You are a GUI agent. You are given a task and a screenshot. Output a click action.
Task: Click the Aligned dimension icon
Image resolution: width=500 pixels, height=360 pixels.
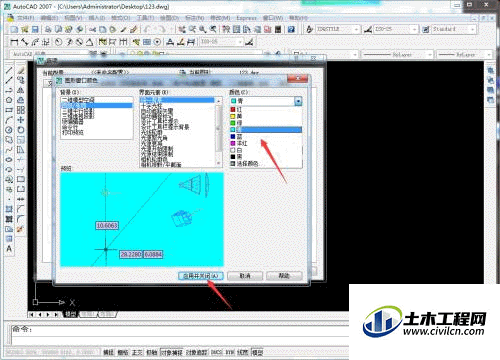coord(25,42)
